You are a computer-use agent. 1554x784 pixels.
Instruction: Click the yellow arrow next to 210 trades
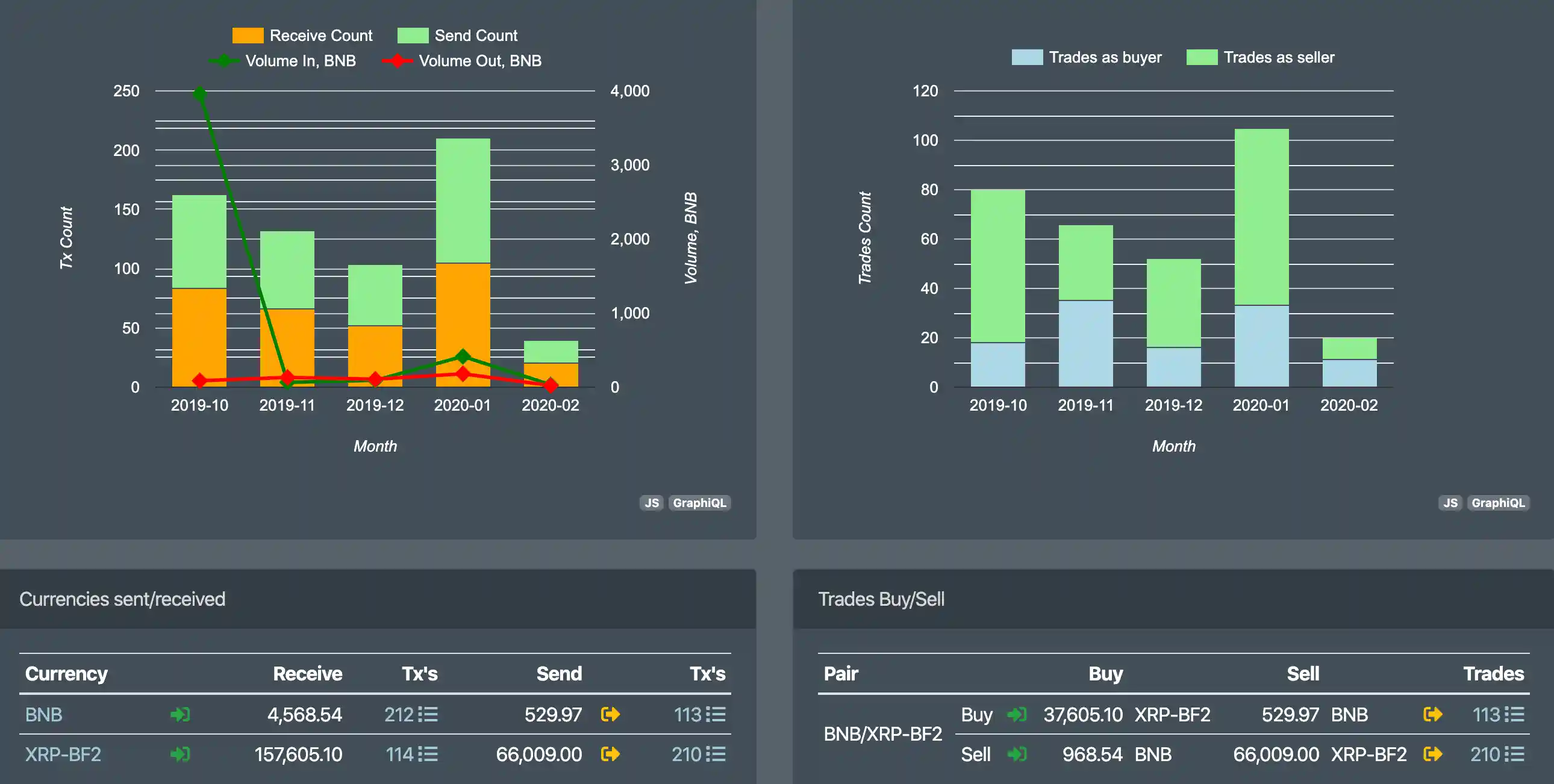(1433, 754)
